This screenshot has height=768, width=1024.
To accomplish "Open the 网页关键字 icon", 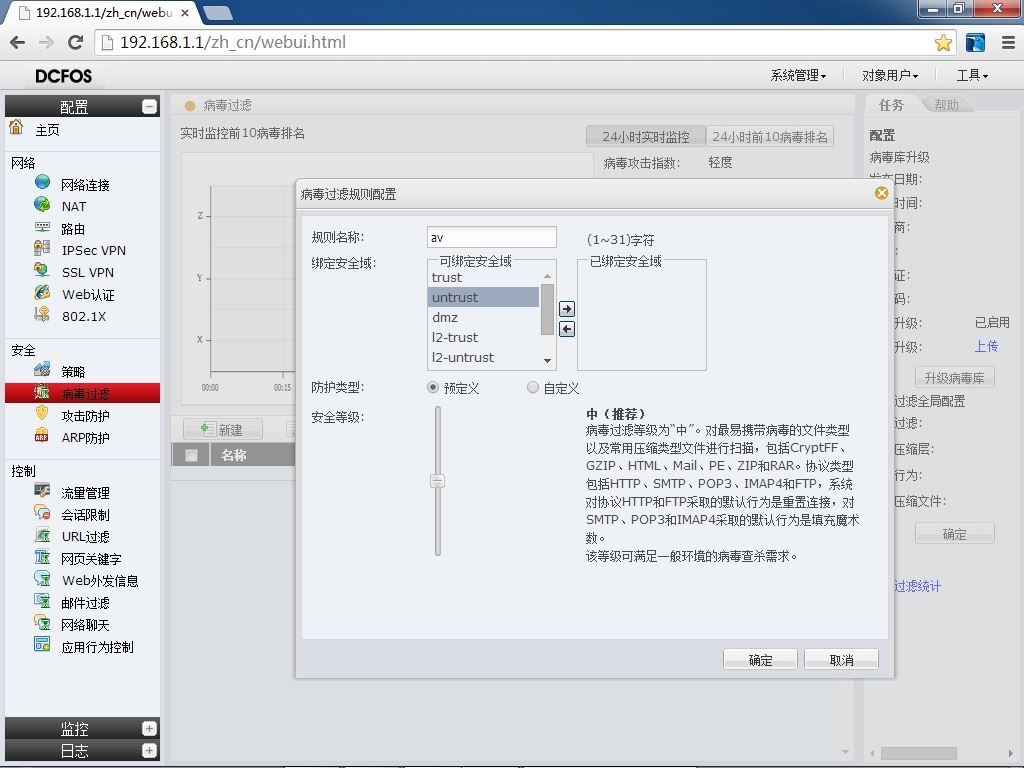I will tap(42, 558).
